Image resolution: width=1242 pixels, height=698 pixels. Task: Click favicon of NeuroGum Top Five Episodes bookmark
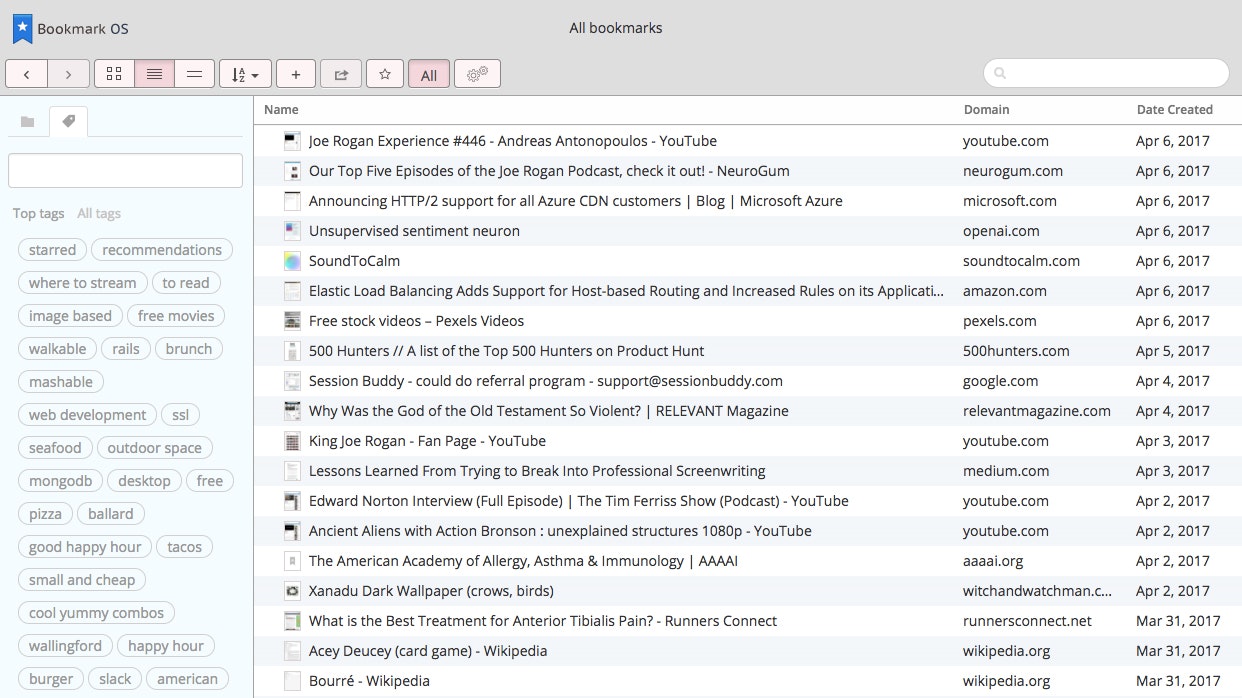pos(292,171)
